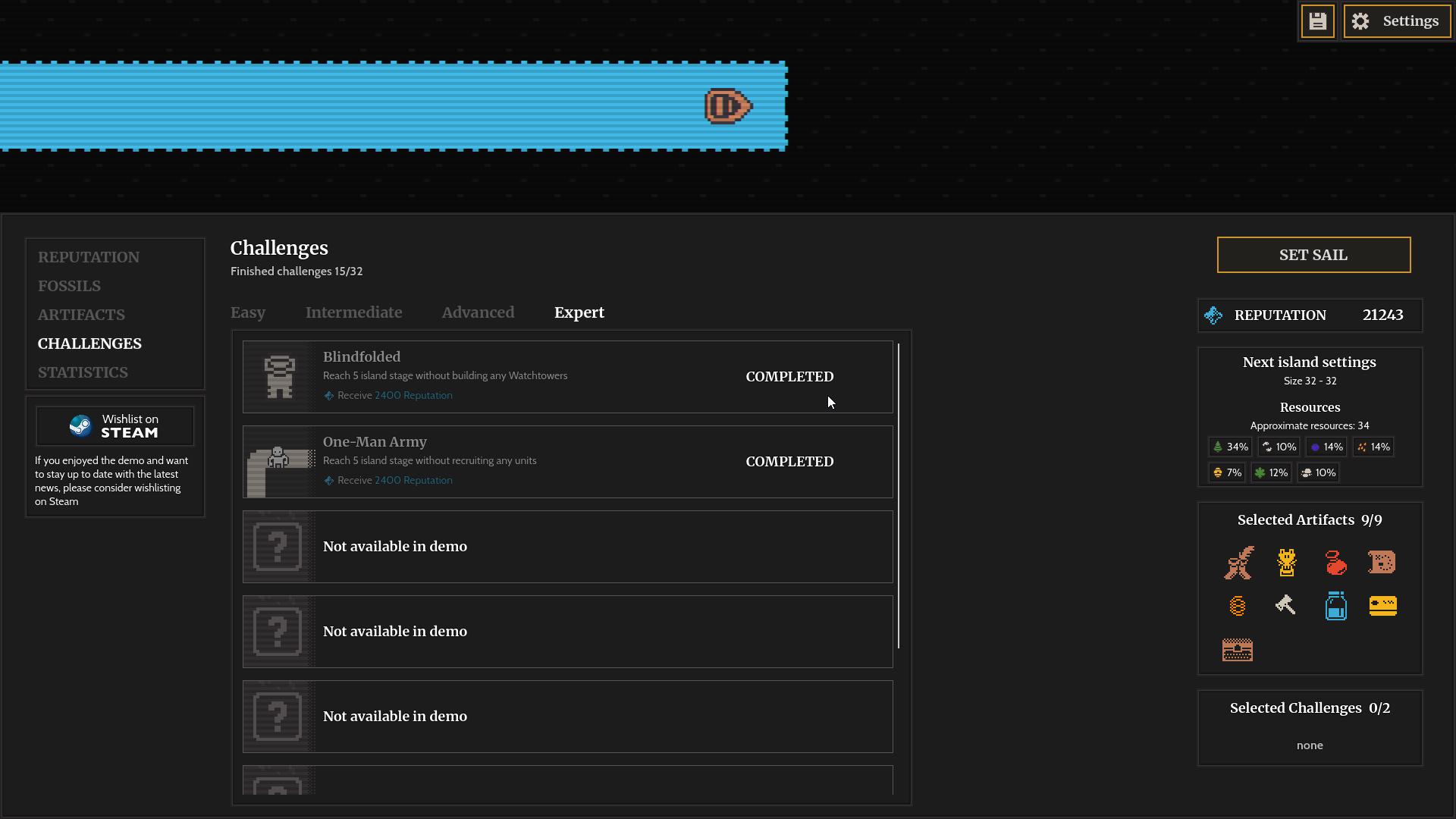Click the treasure chest artifact
This screenshot has width=1456, height=819.
1237,650
